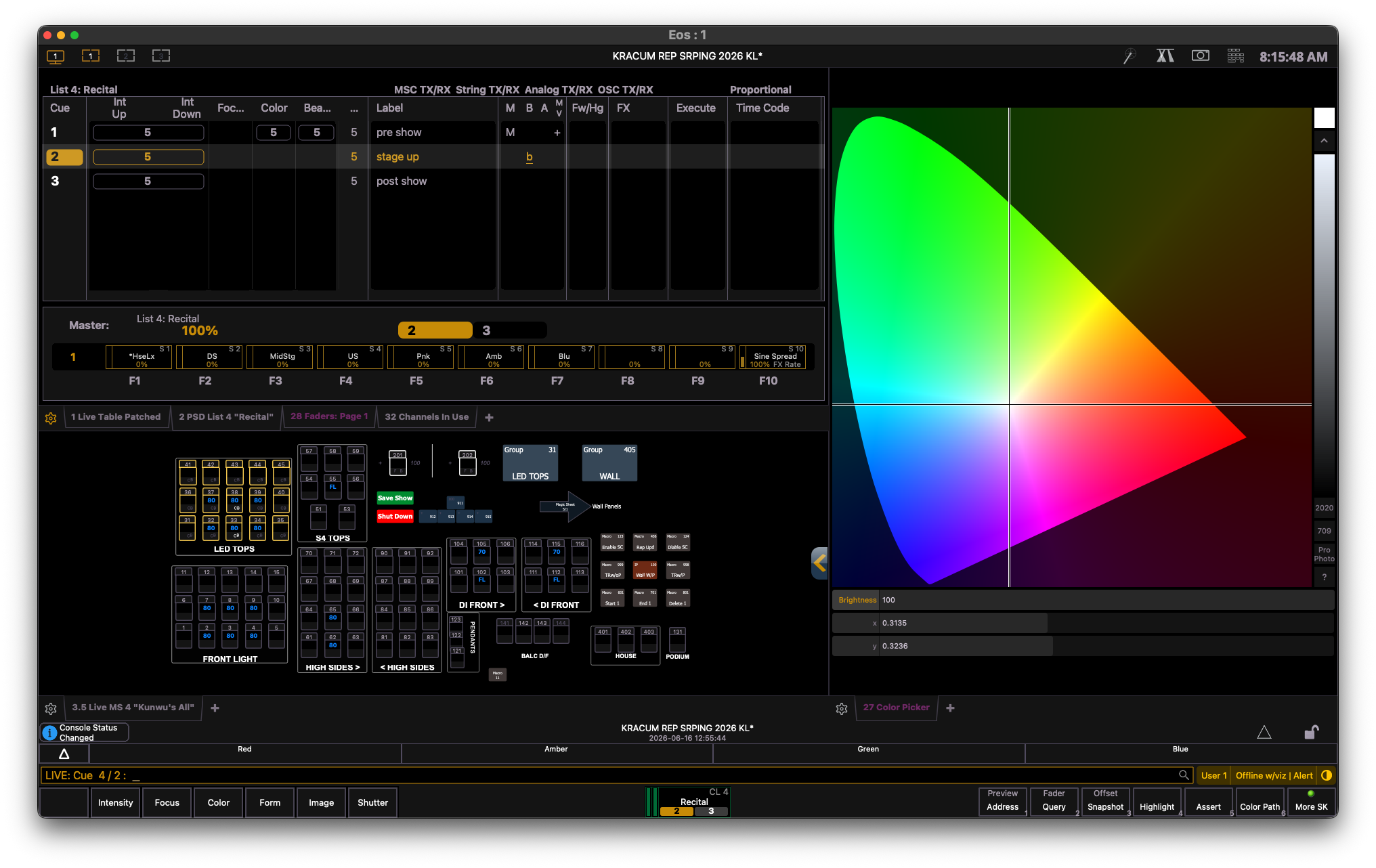Toggle Preview Address softkey
This screenshot has height=868, width=1376.
(1002, 802)
